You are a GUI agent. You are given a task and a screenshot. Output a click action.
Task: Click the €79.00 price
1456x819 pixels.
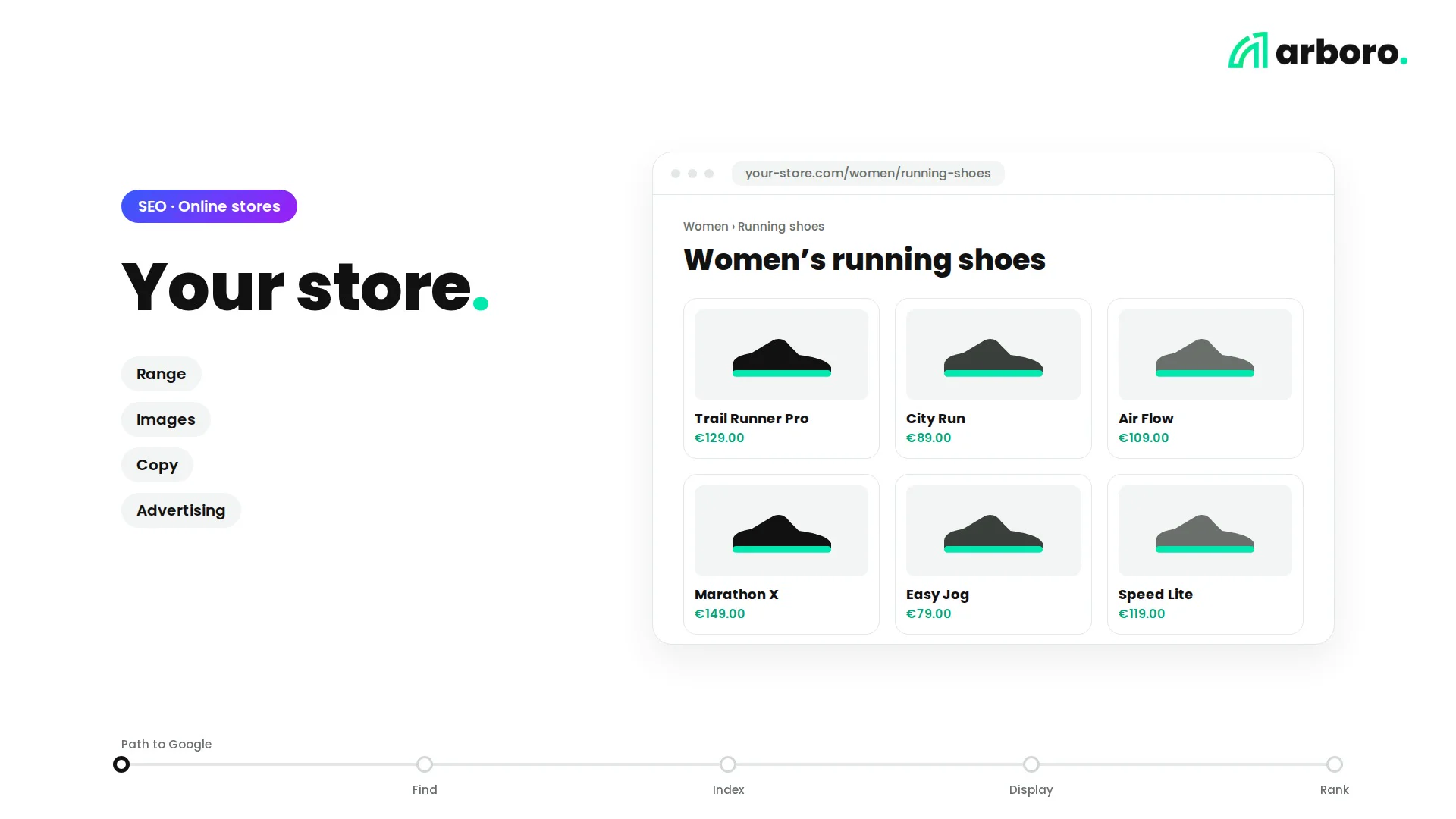(929, 613)
